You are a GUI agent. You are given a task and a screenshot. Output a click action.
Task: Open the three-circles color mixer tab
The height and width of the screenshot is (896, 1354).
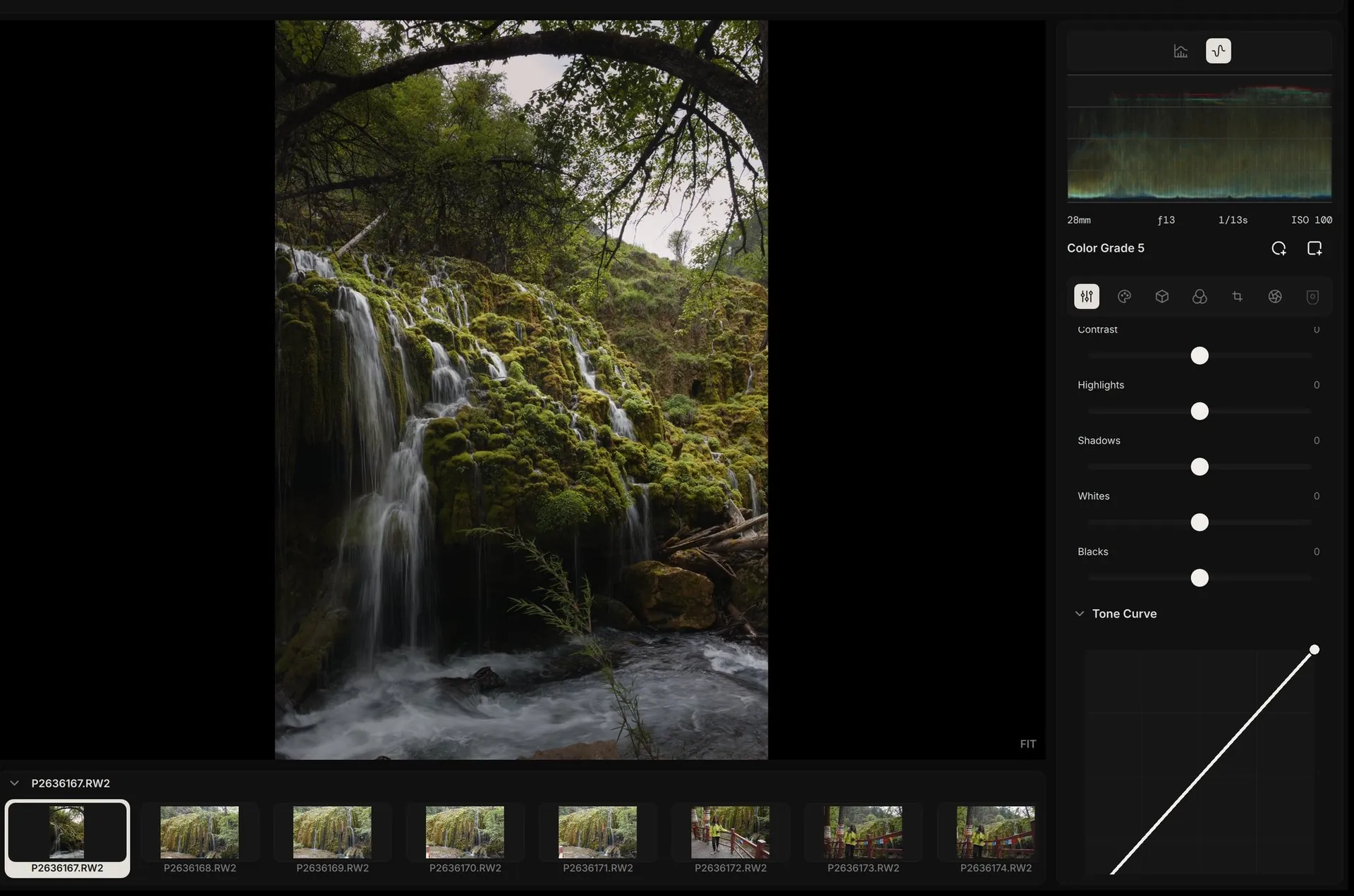click(1200, 297)
